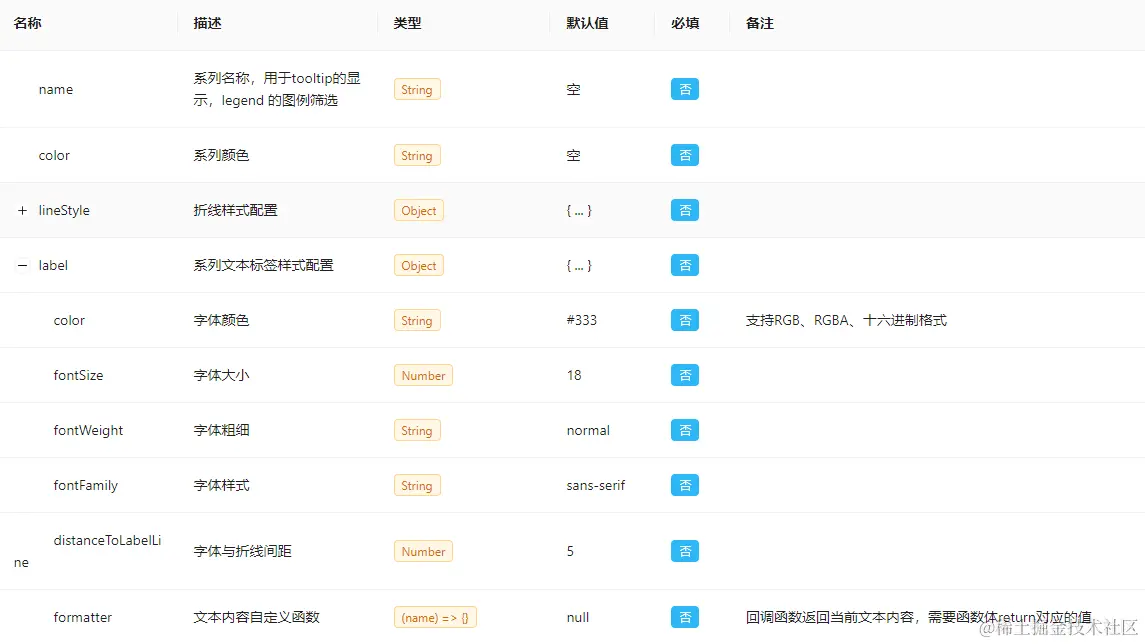Click the 默认值 column header
Viewport: 1145px width, 644px height.
pyautogui.click(x=587, y=23)
